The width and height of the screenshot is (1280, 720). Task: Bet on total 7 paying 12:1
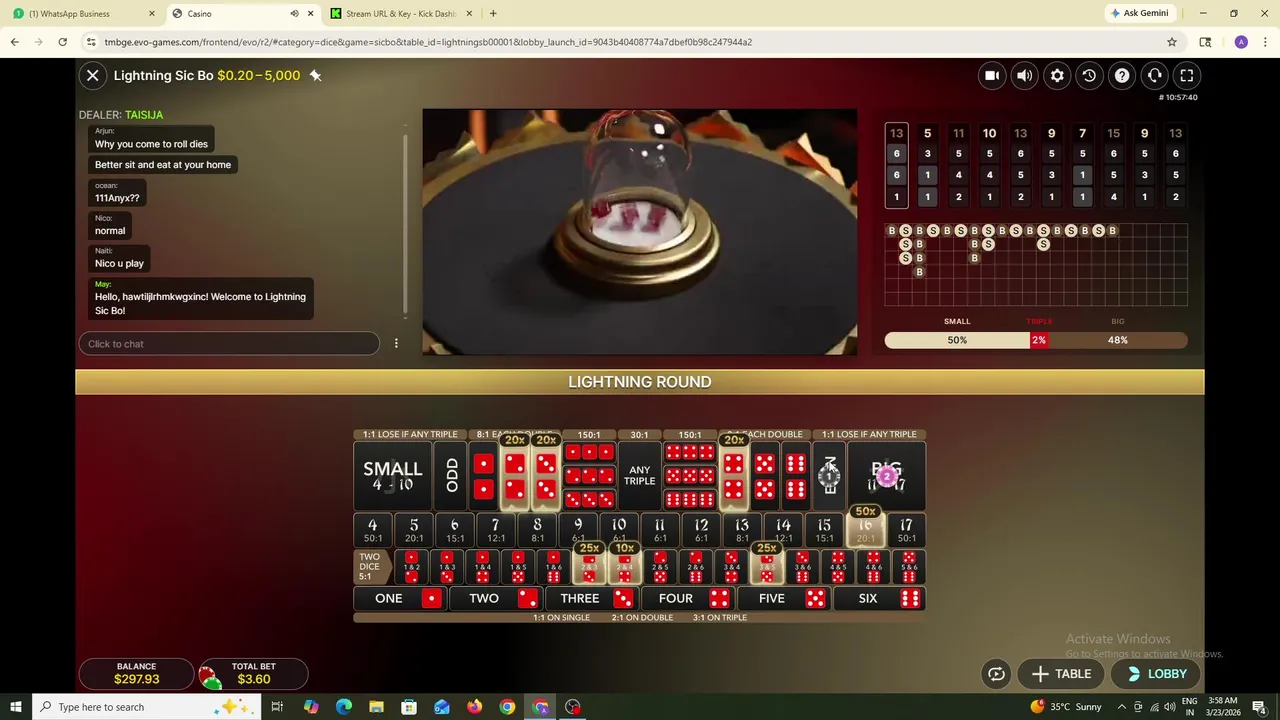point(495,530)
